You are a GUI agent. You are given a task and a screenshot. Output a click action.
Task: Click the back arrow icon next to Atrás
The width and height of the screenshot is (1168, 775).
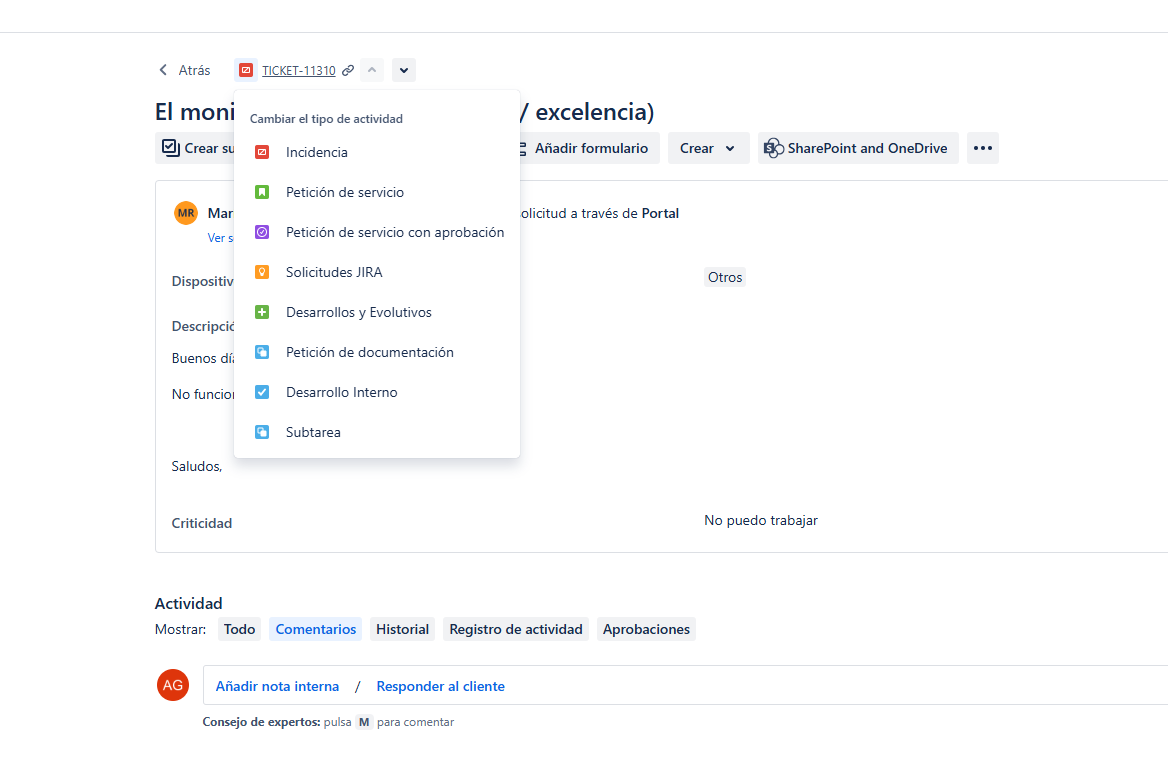click(163, 70)
